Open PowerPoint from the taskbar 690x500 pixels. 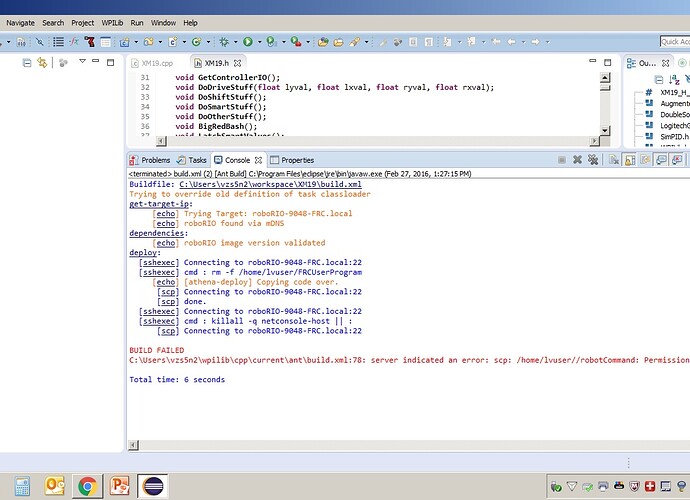tap(119, 486)
